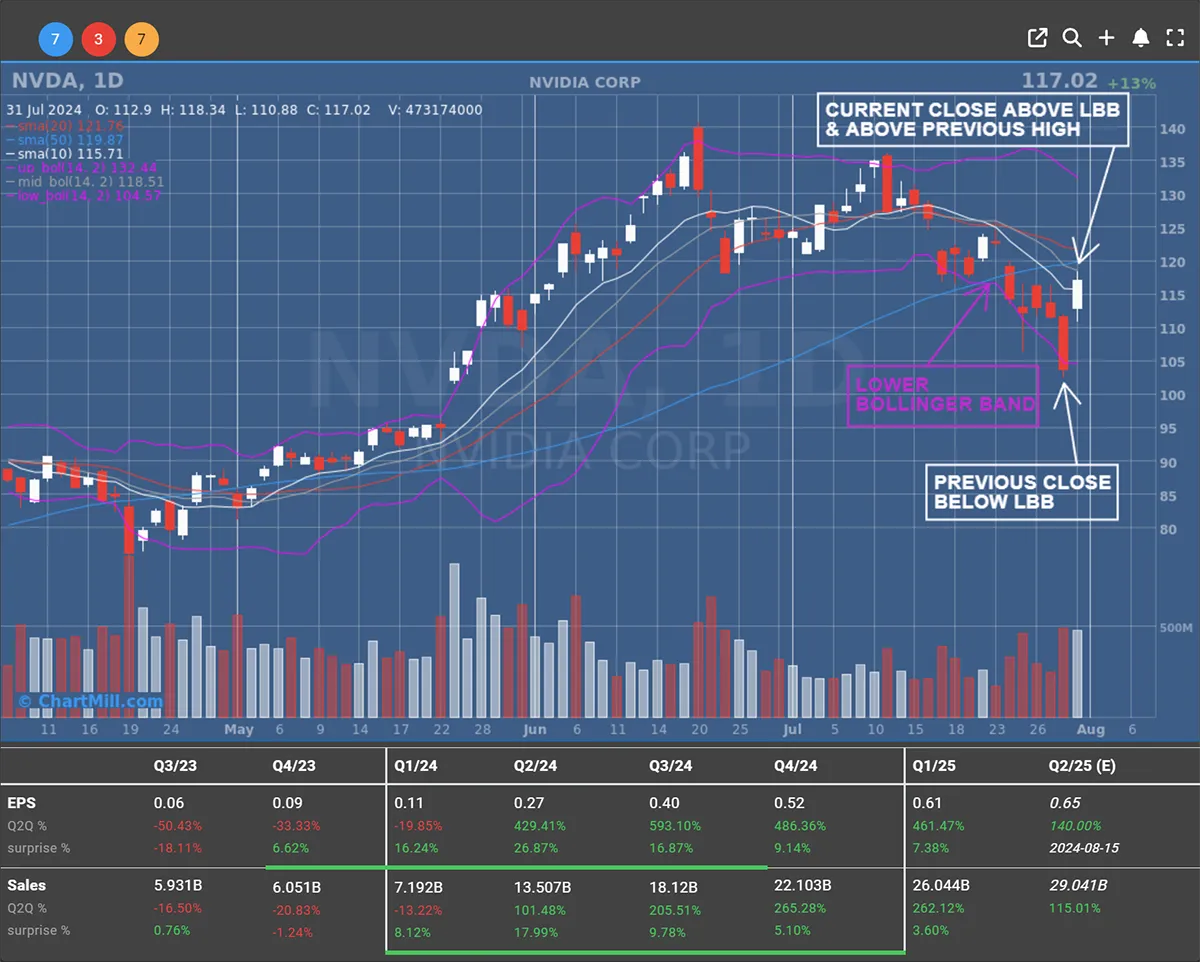Click the +13% change label
This screenshot has width=1200, height=962.
1134,83
